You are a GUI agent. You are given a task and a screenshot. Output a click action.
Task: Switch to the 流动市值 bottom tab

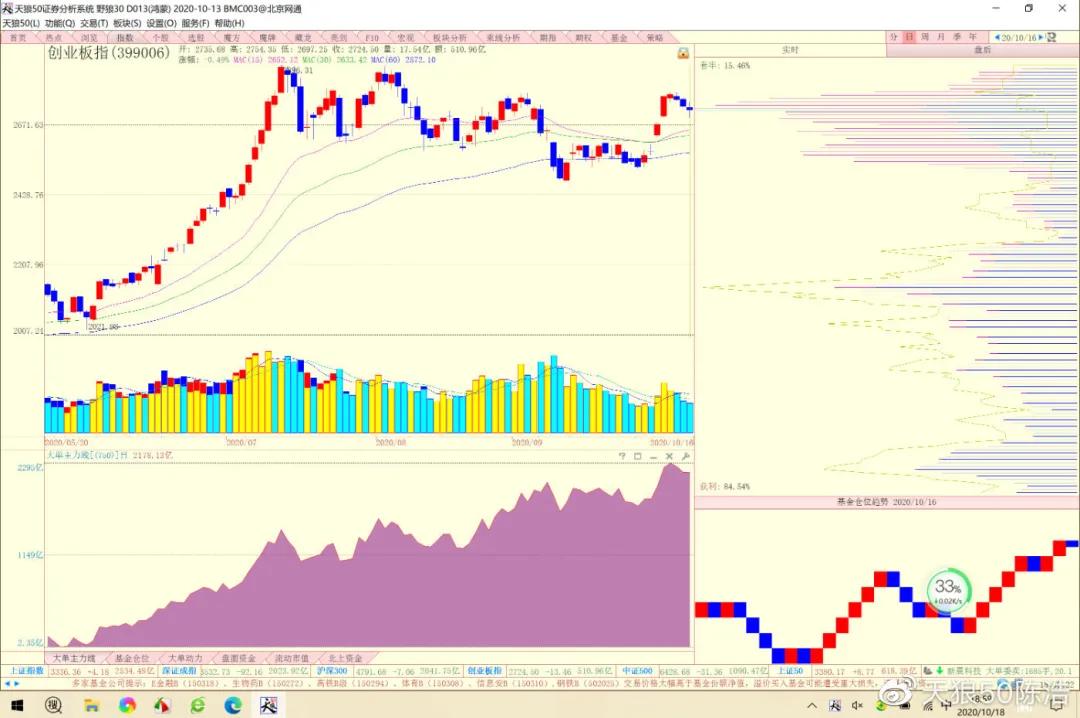pos(292,658)
